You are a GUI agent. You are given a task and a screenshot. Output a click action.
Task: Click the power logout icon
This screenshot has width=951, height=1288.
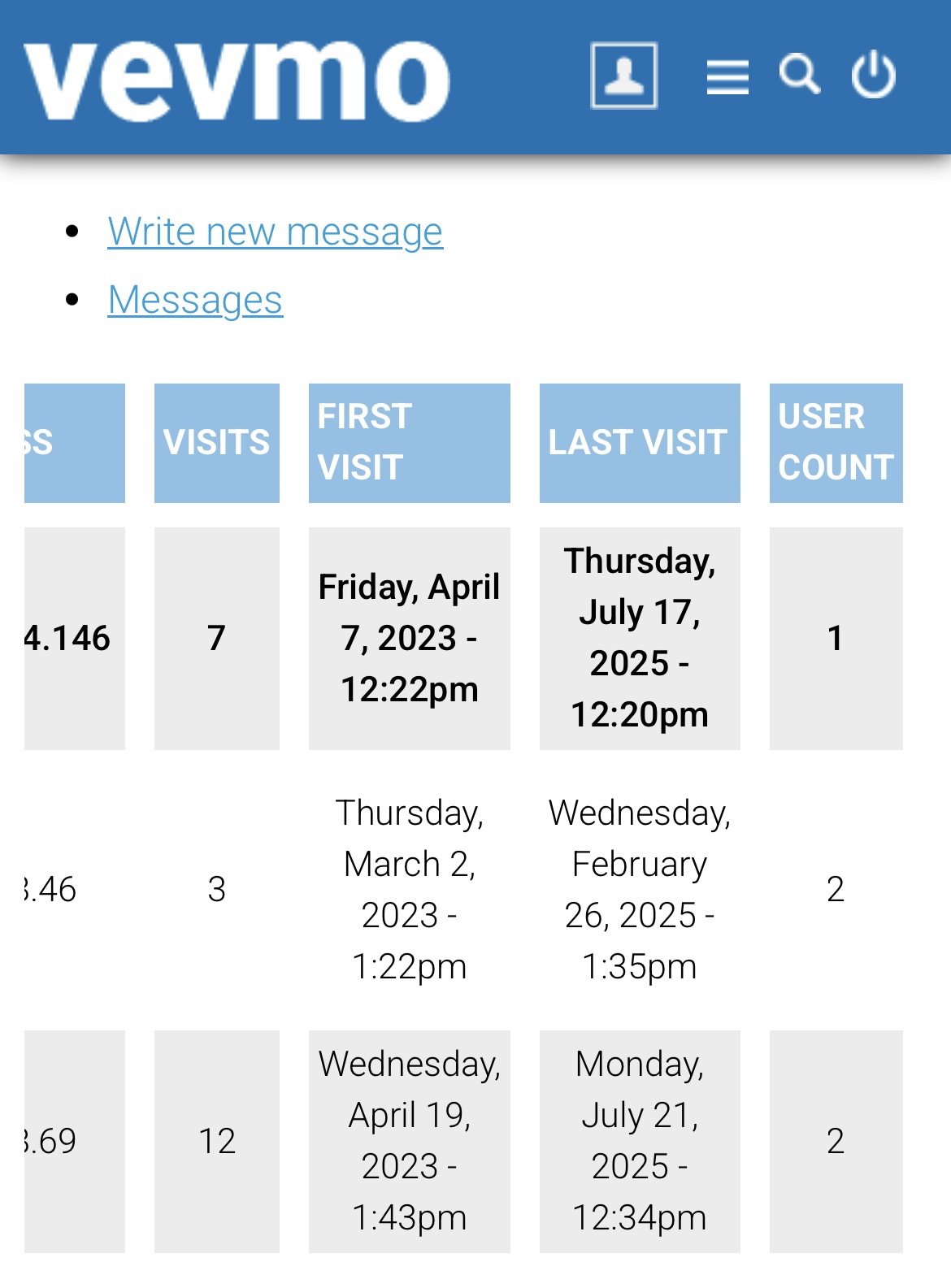click(x=874, y=74)
